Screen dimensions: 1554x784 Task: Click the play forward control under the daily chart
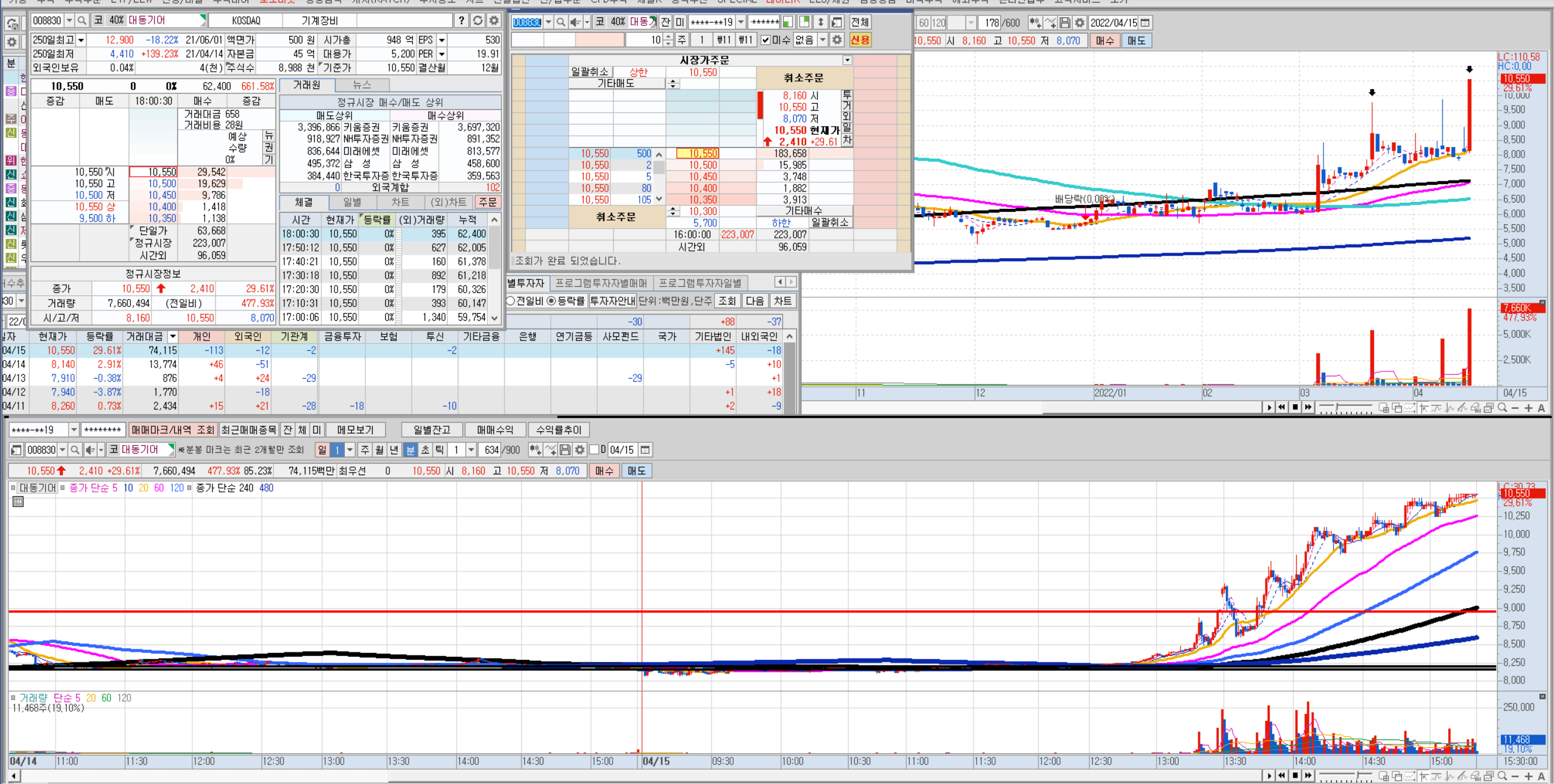pos(1269,408)
